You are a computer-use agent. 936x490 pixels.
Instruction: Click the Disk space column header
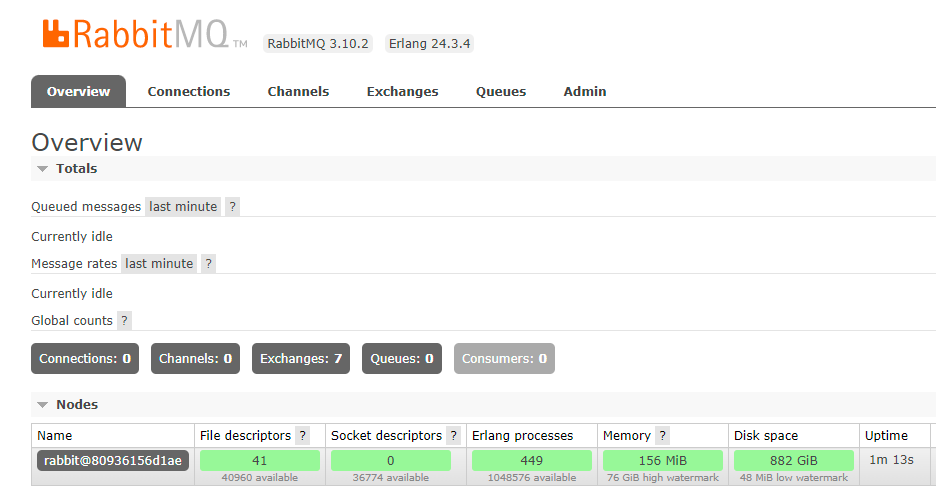766,436
